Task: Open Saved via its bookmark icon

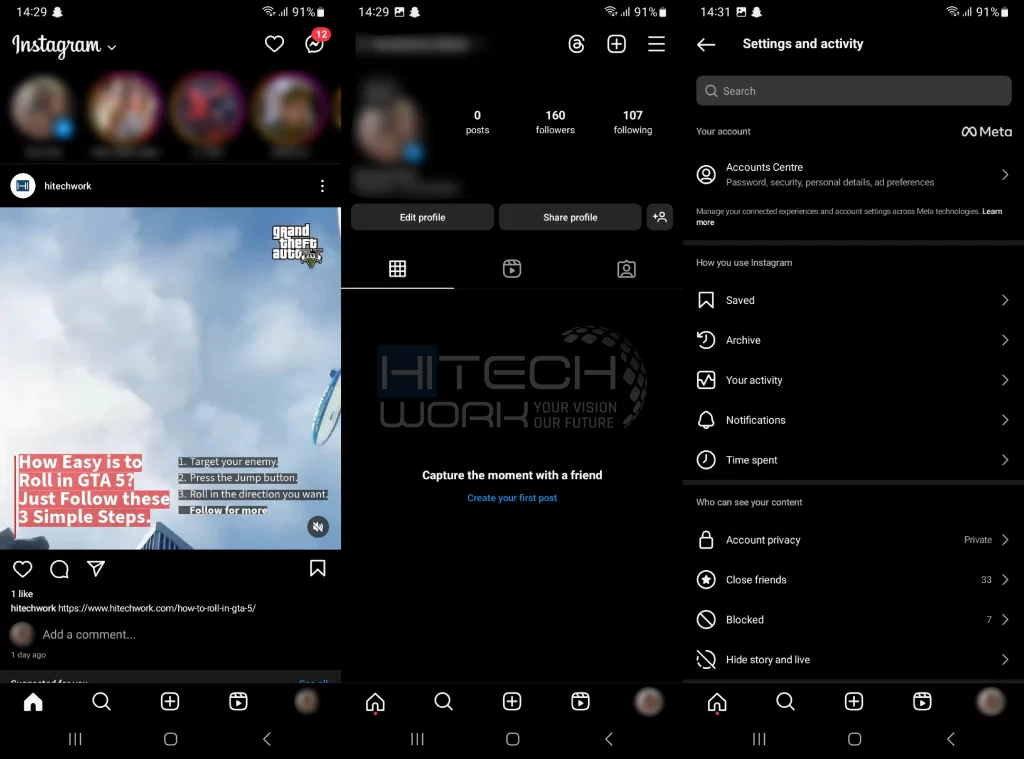Action: (x=706, y=300)
